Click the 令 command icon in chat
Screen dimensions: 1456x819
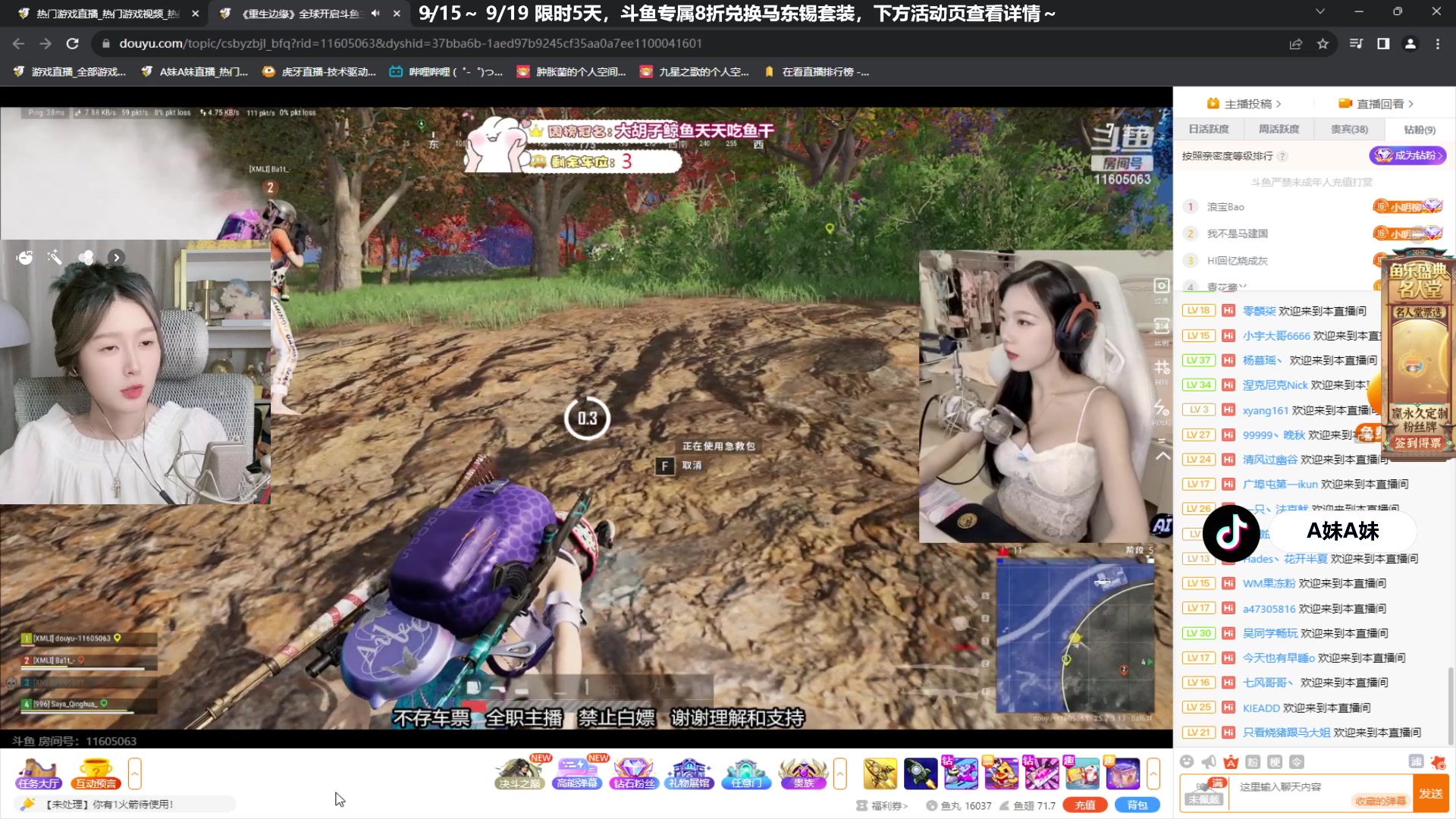coord(1297,761)
